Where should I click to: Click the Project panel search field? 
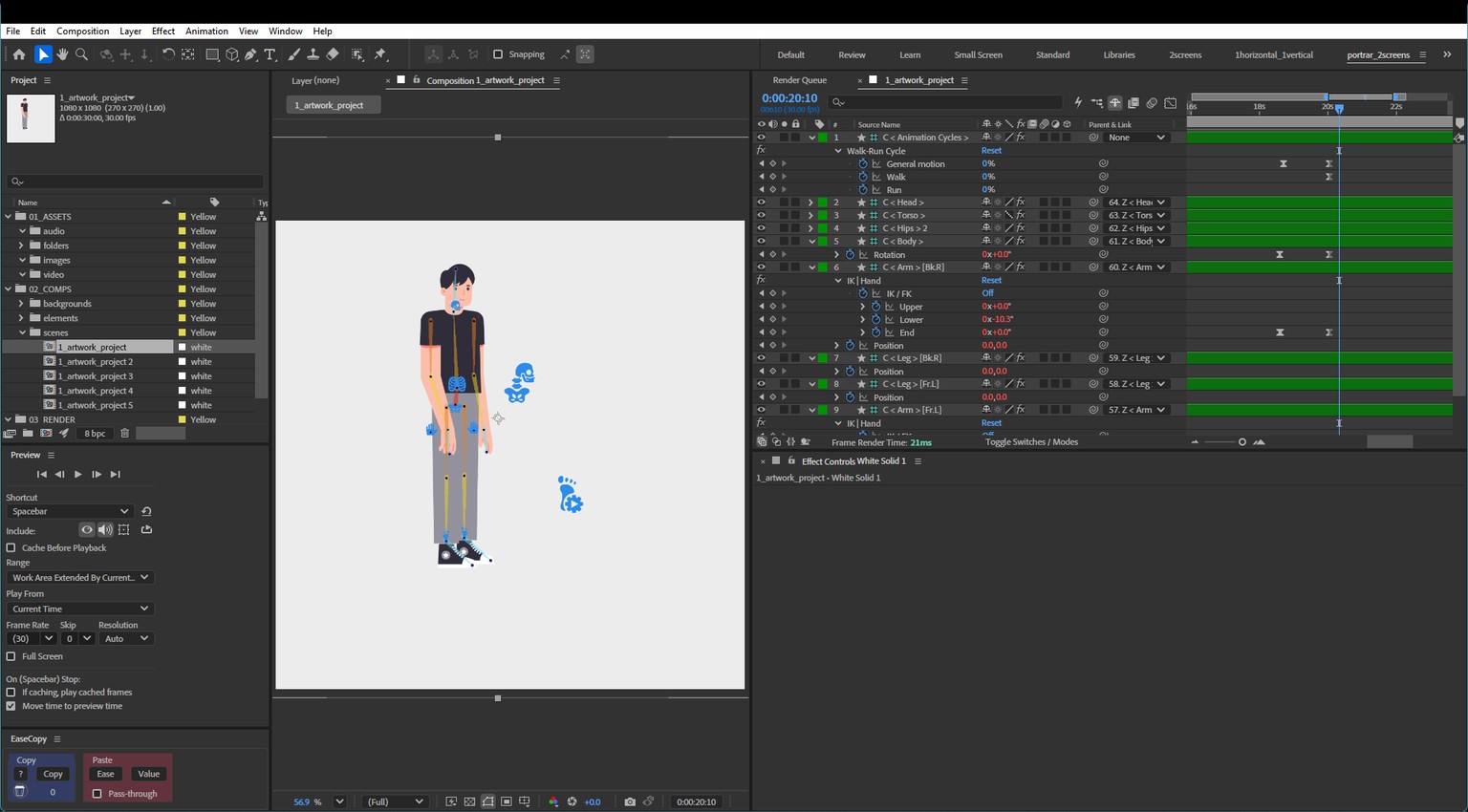pyautogui.click(x=135, y=182)
